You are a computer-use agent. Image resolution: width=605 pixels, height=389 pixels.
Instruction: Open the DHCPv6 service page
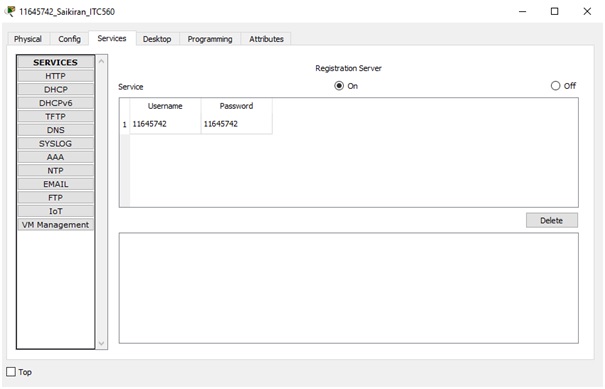(56, 103)
